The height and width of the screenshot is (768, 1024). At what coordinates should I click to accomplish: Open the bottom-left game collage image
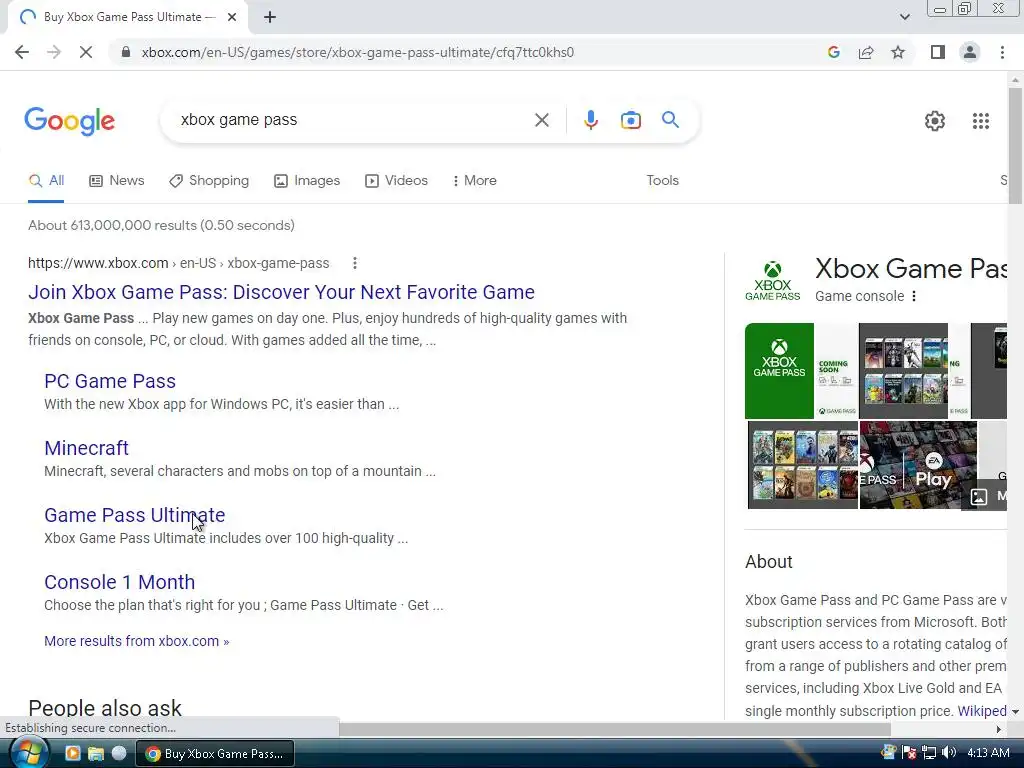coord(803,465)
